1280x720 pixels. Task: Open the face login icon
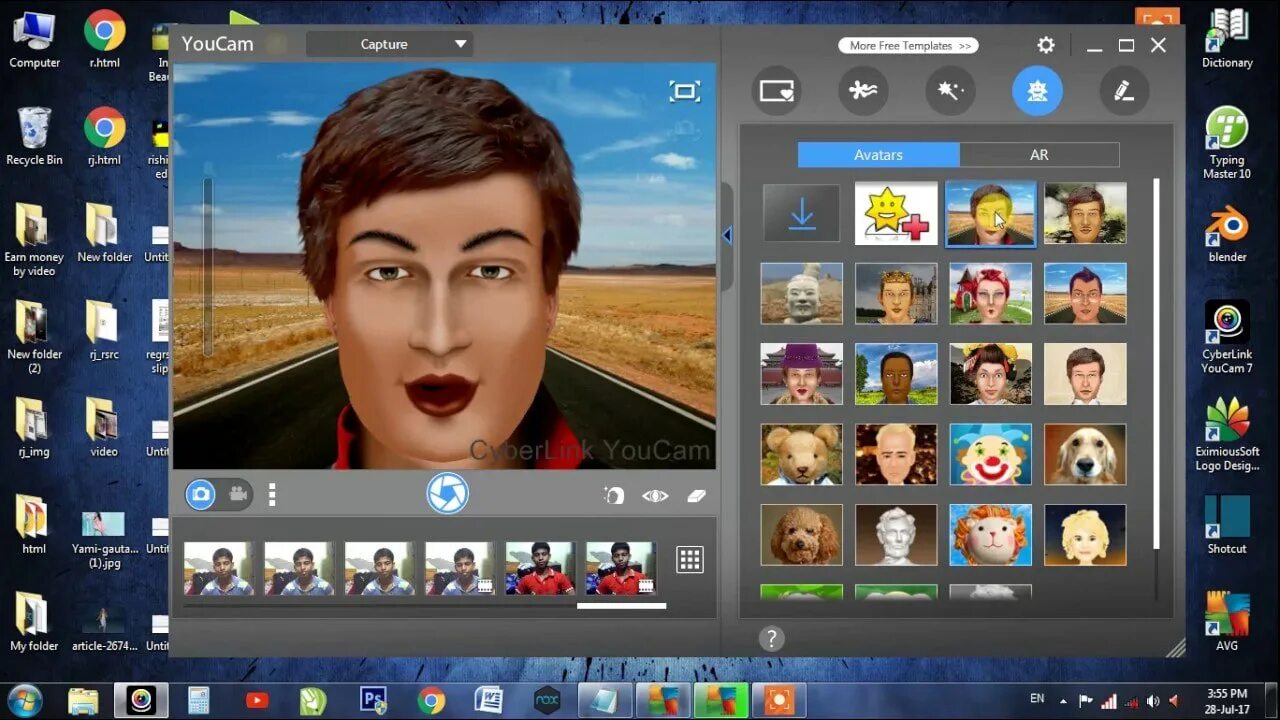point(613,495)
